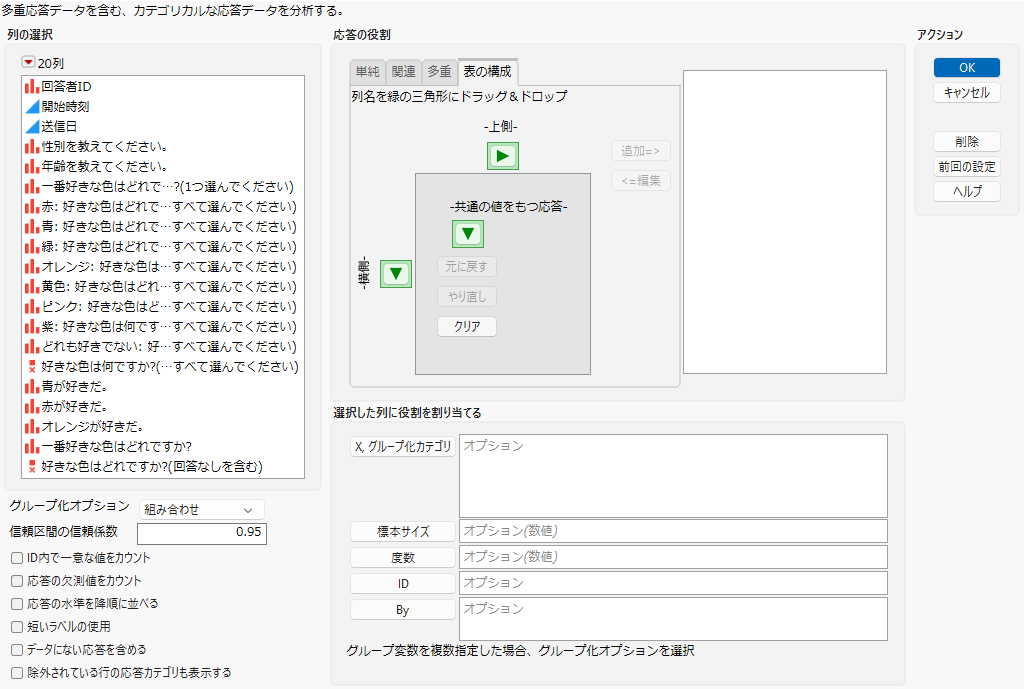Click the 度数 オプション(数値) box

click(673, 557)
